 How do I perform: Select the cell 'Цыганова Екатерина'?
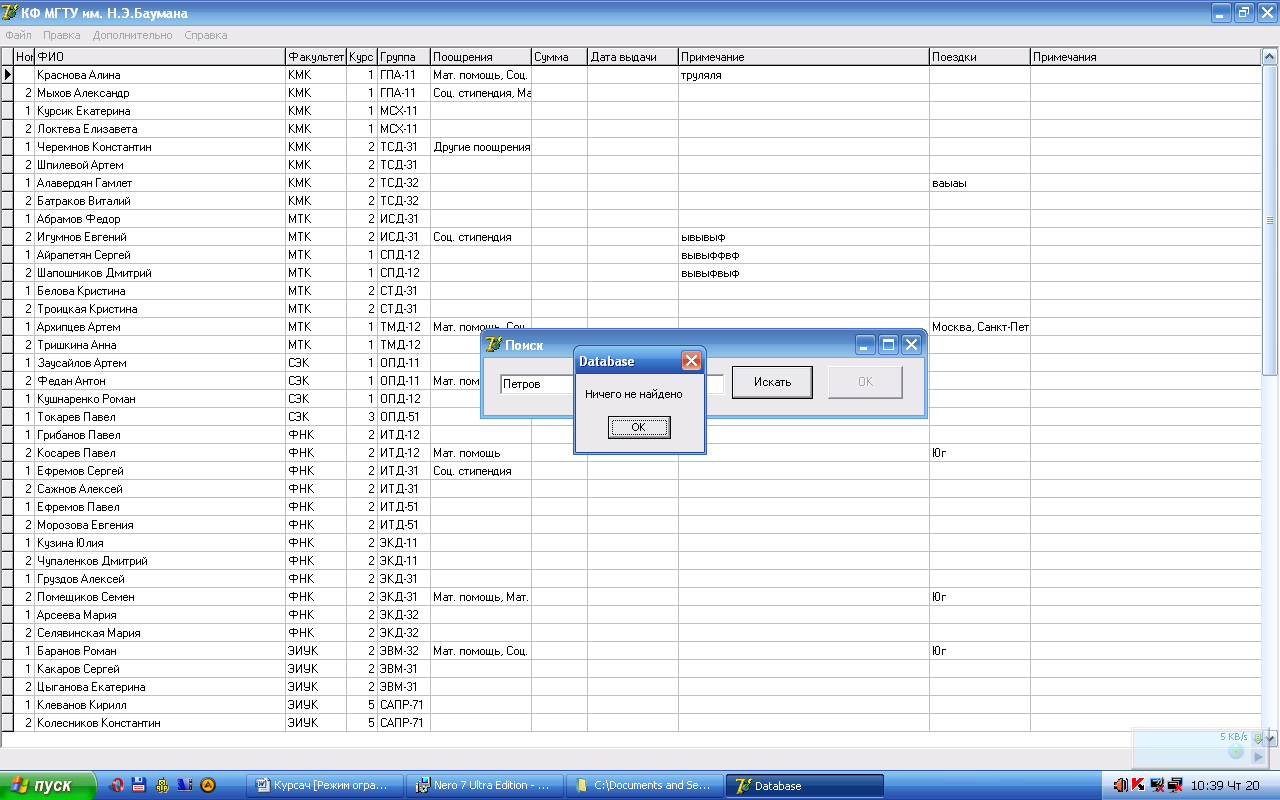pos(160,687)
